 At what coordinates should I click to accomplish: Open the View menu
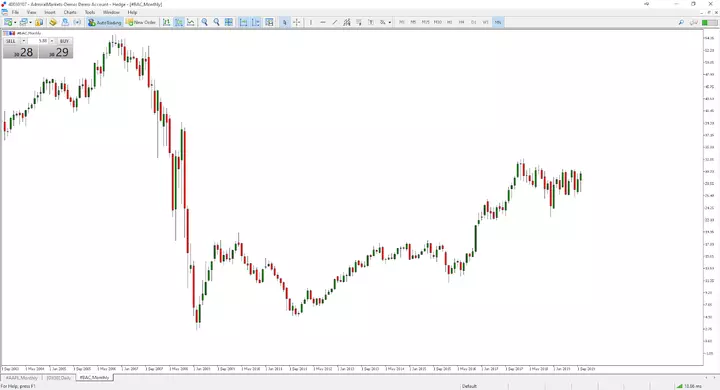point(31,12)
